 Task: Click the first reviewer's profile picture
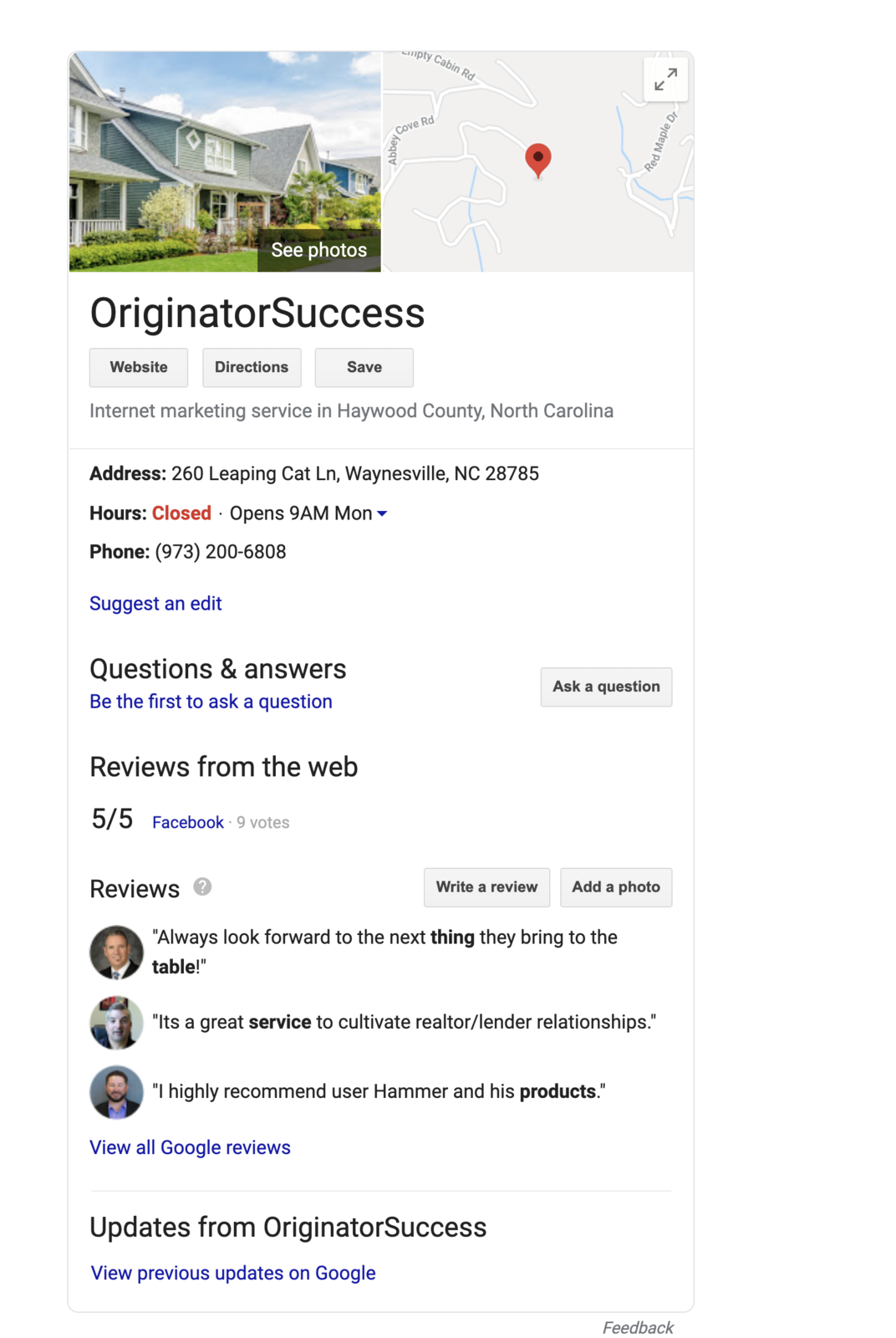[116, 952]
